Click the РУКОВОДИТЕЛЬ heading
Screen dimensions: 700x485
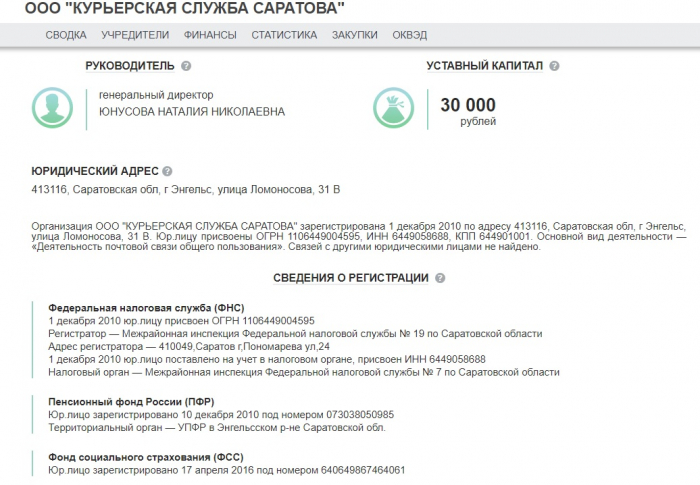click(x=130, y=66)
